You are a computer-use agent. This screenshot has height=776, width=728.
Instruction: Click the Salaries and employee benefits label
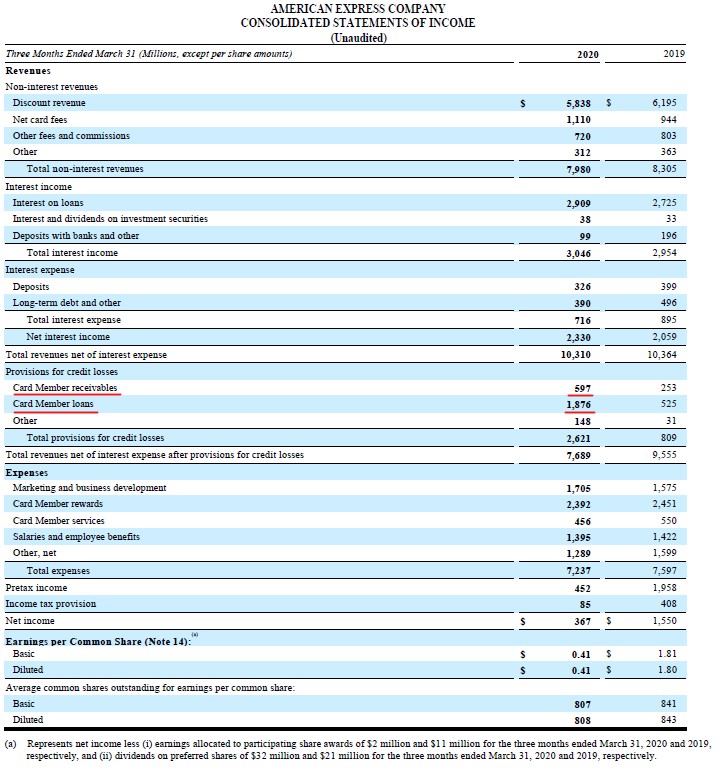[76, 537]
